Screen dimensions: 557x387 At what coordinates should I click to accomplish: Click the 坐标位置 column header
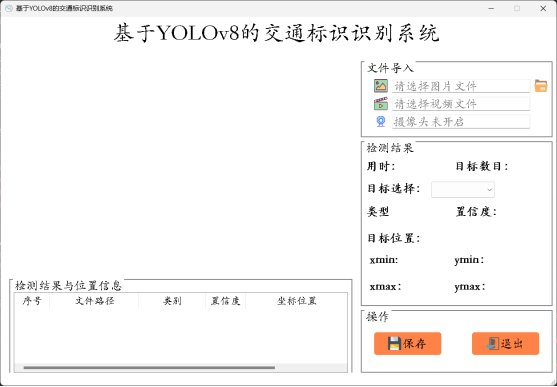coord(297,301)
